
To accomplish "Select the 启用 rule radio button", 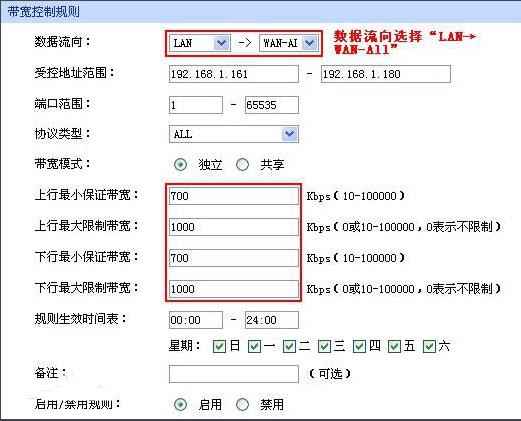I will pos(181,404).
